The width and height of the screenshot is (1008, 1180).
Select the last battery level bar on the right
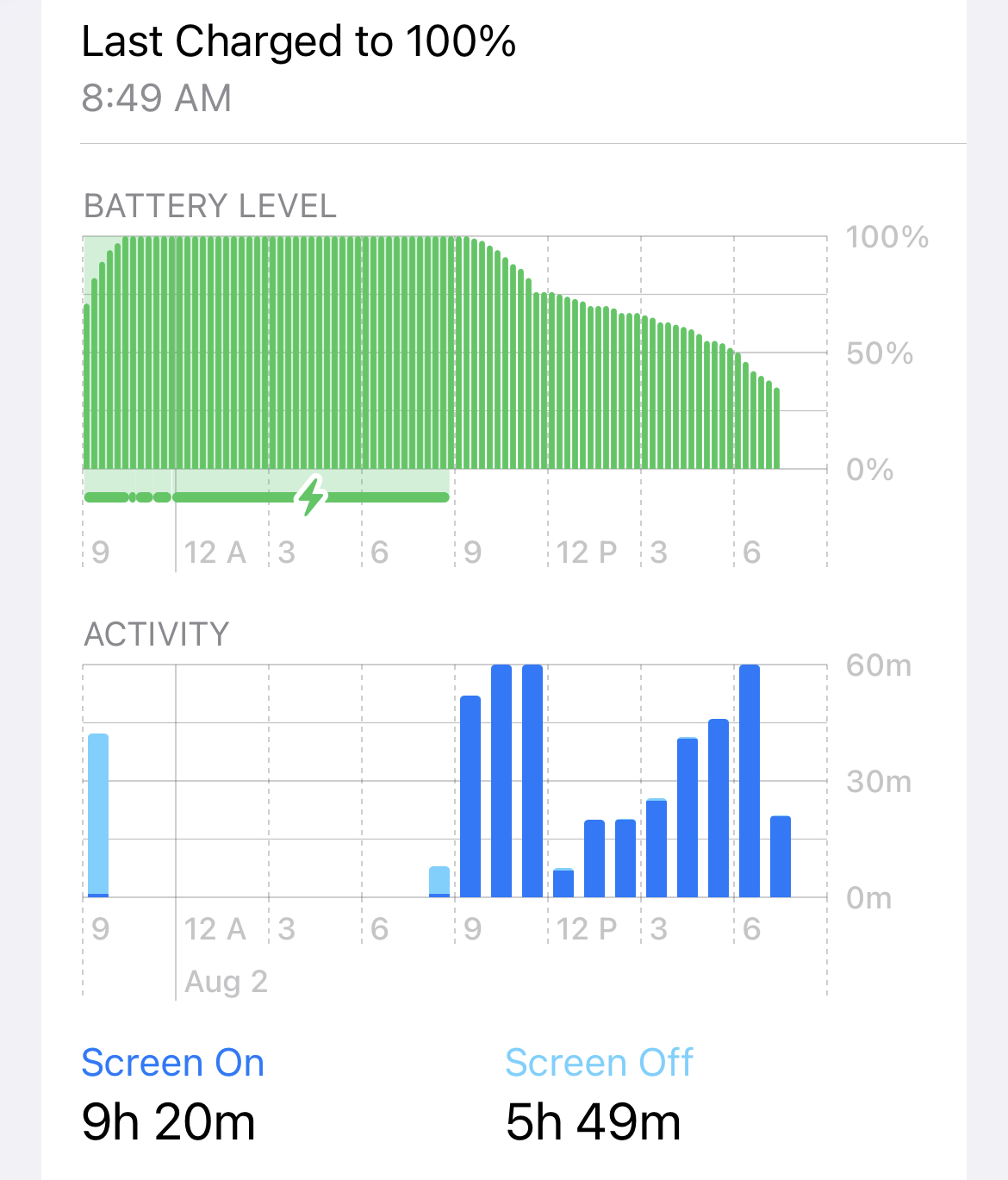[776, 428]
